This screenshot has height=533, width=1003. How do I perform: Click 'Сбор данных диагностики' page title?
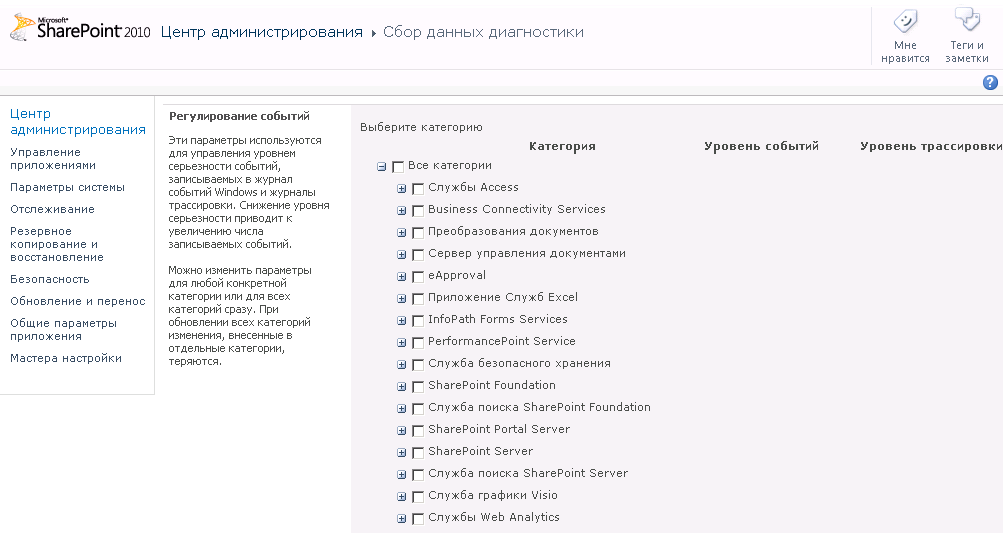(x=483, y=32)
